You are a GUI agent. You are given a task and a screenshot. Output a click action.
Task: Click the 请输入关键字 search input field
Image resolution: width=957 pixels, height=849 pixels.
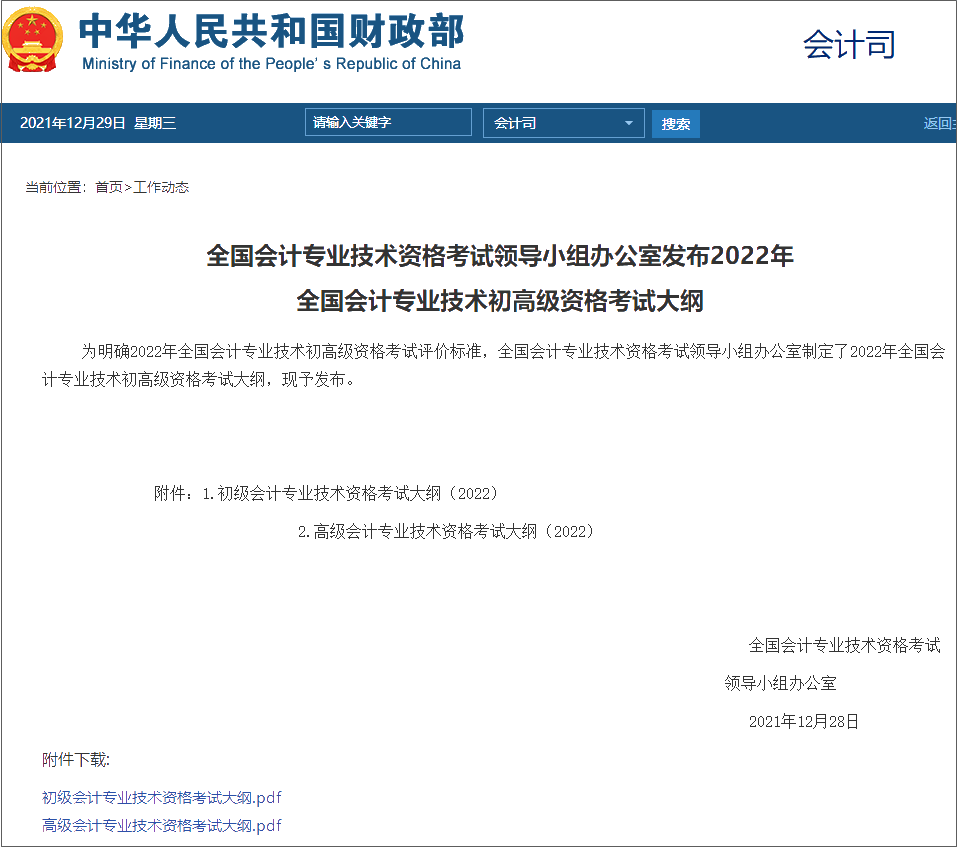pyautogui.click(x=388, y=121)
